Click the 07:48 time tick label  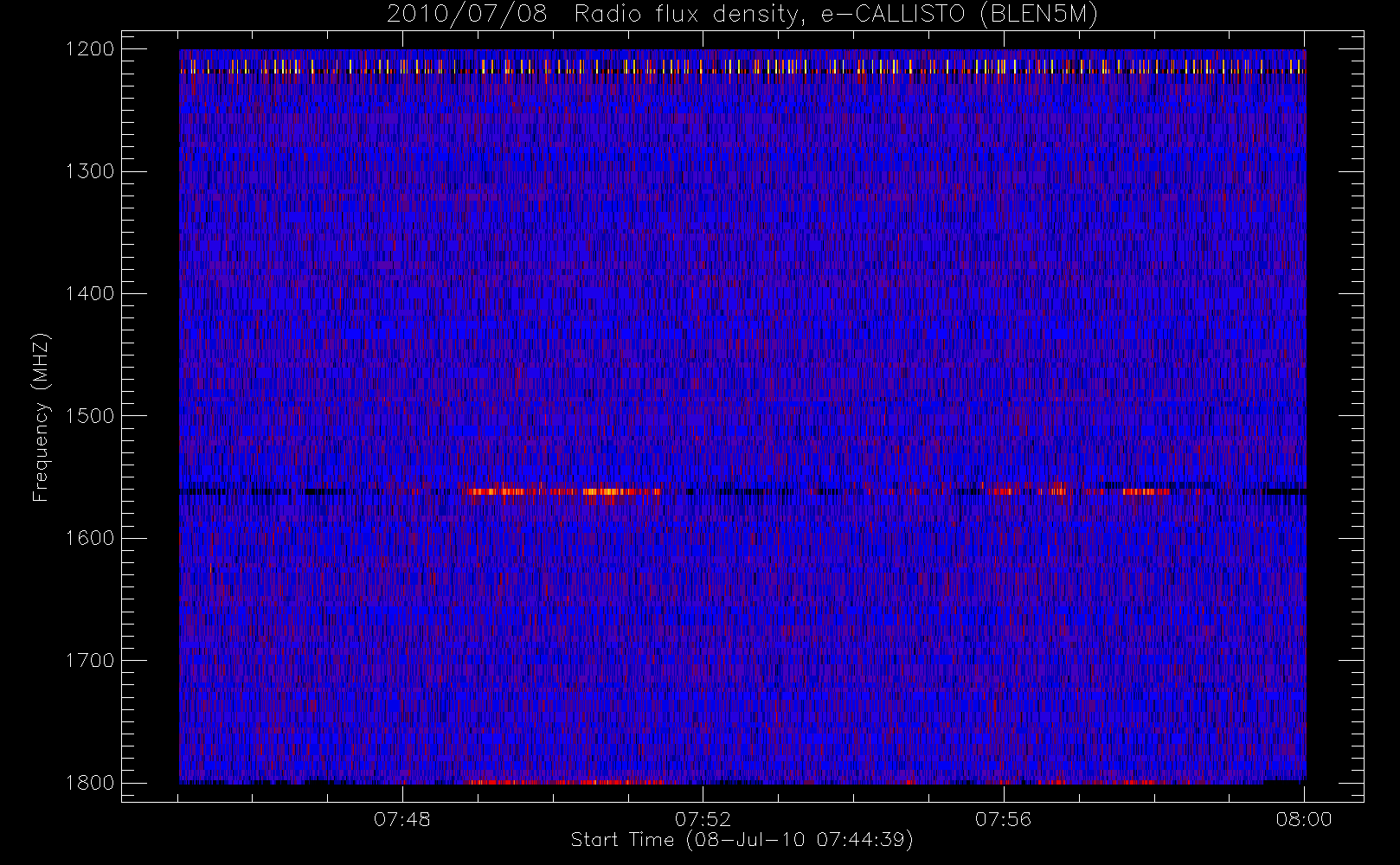point(402,819)
